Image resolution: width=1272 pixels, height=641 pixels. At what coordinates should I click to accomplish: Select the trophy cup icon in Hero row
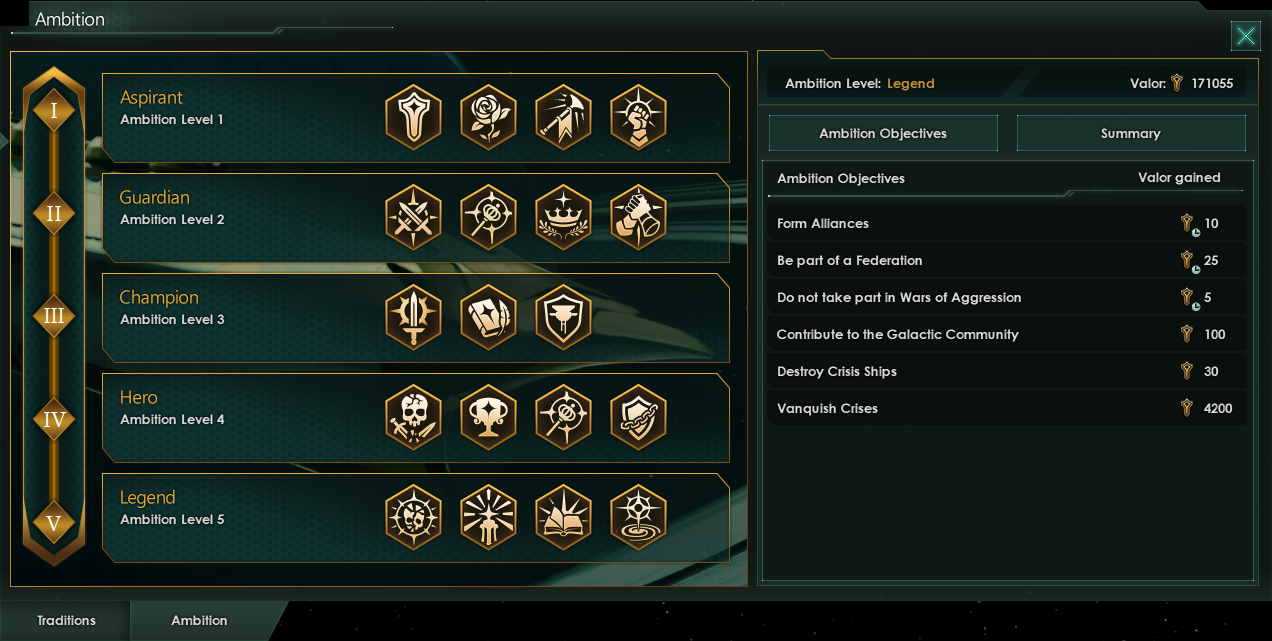pos(488,417)
